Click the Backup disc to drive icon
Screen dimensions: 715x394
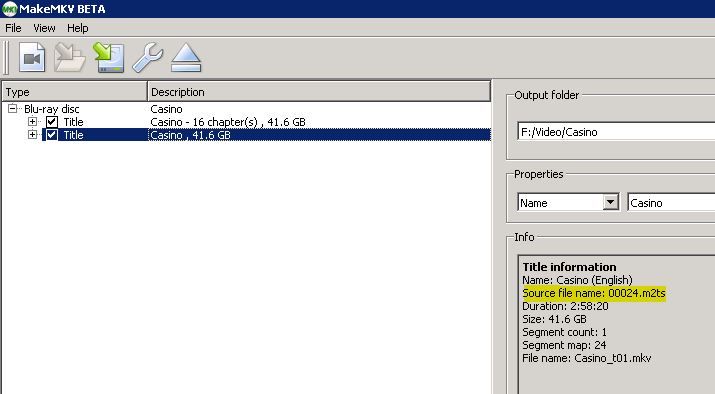109,57
